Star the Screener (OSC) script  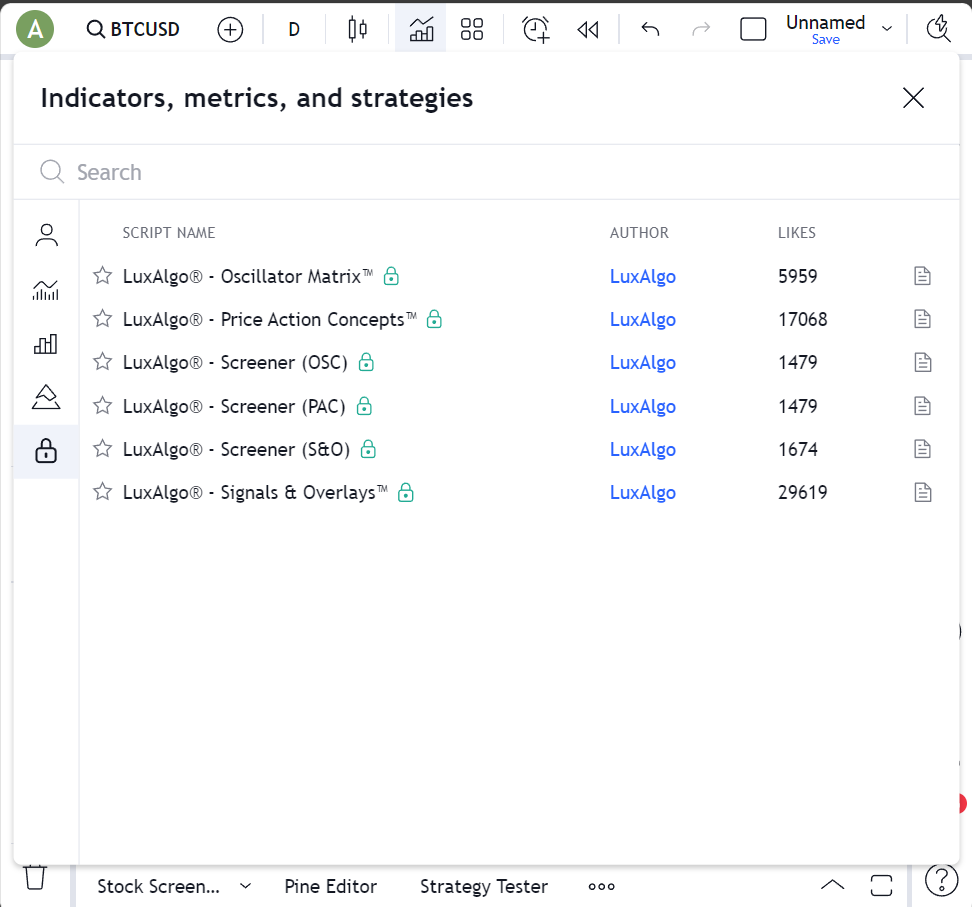point(101,362)
